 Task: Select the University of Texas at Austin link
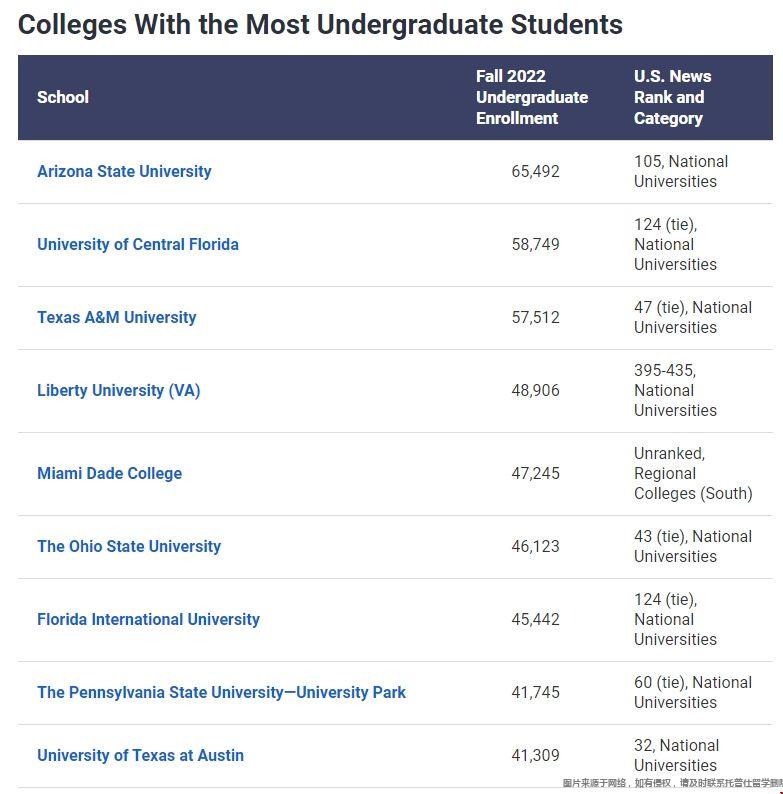click(140, 755)
